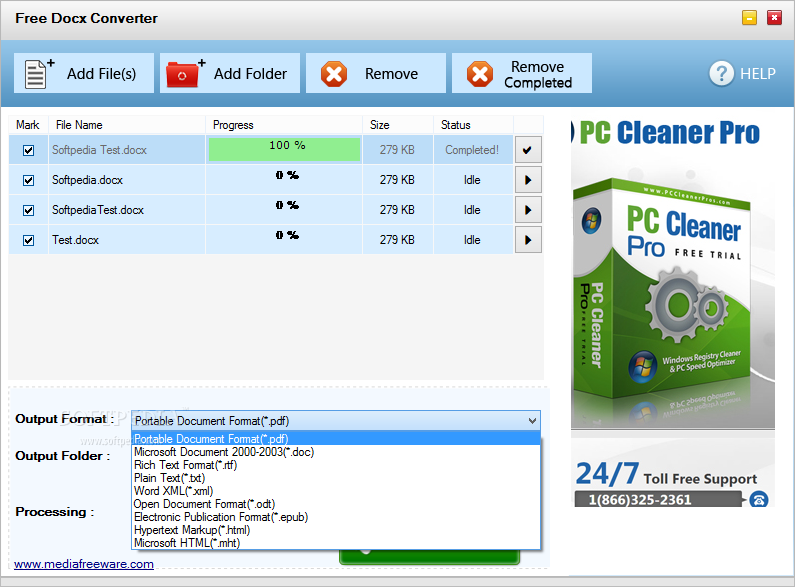Open the HELP question mark icon

721,74
